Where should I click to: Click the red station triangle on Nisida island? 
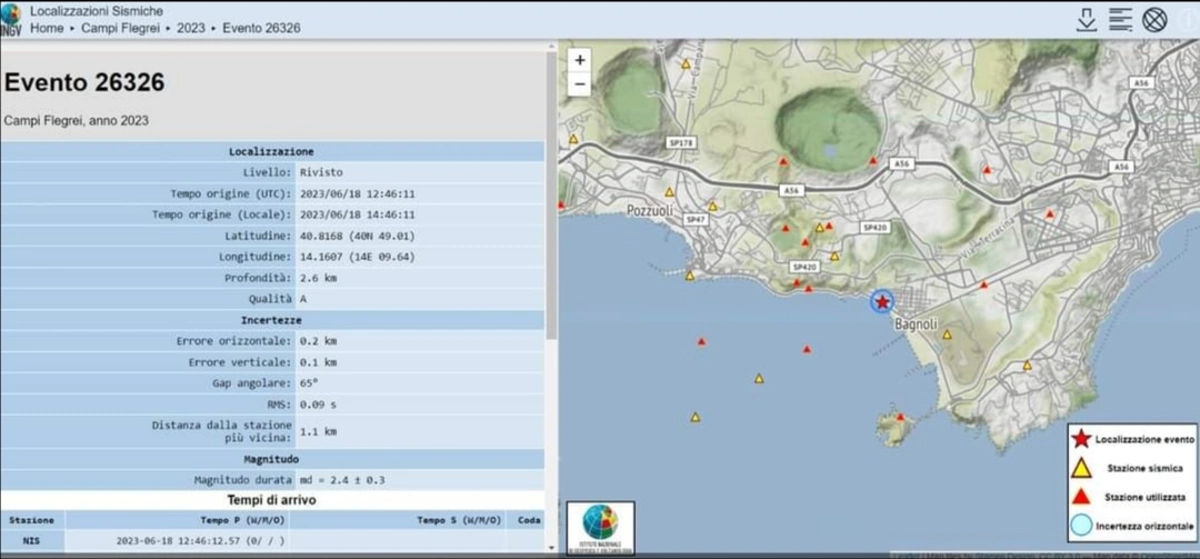[x=900, y=417]
